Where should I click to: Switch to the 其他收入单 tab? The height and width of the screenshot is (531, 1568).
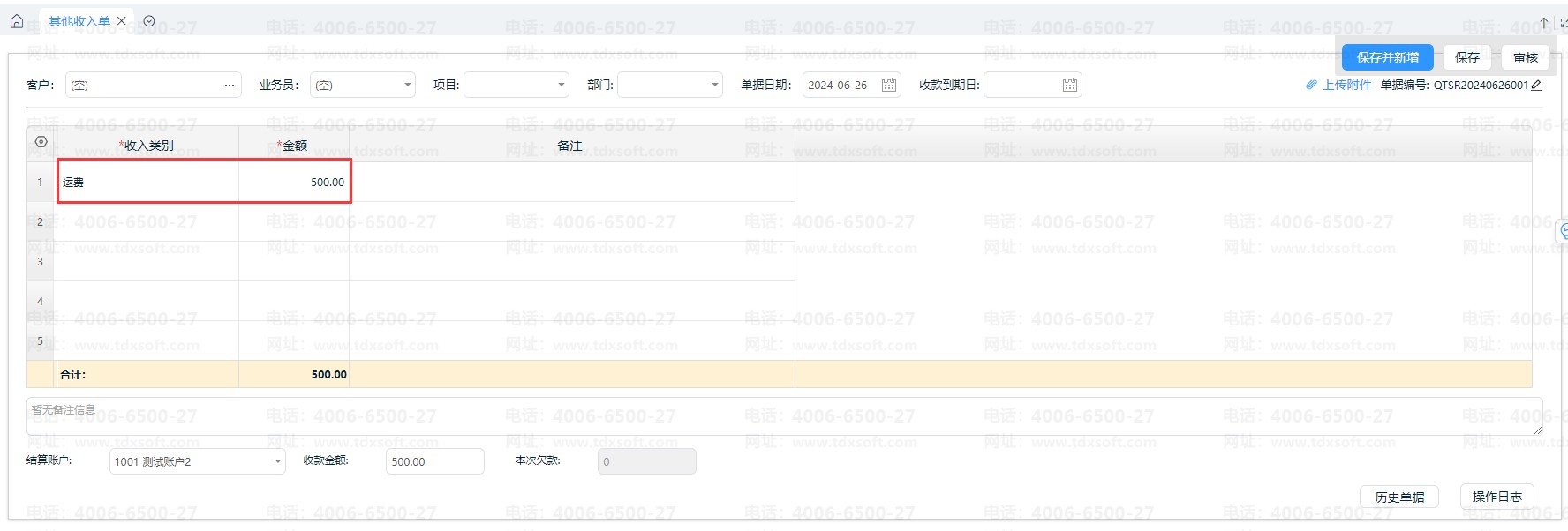pos(79,21)
